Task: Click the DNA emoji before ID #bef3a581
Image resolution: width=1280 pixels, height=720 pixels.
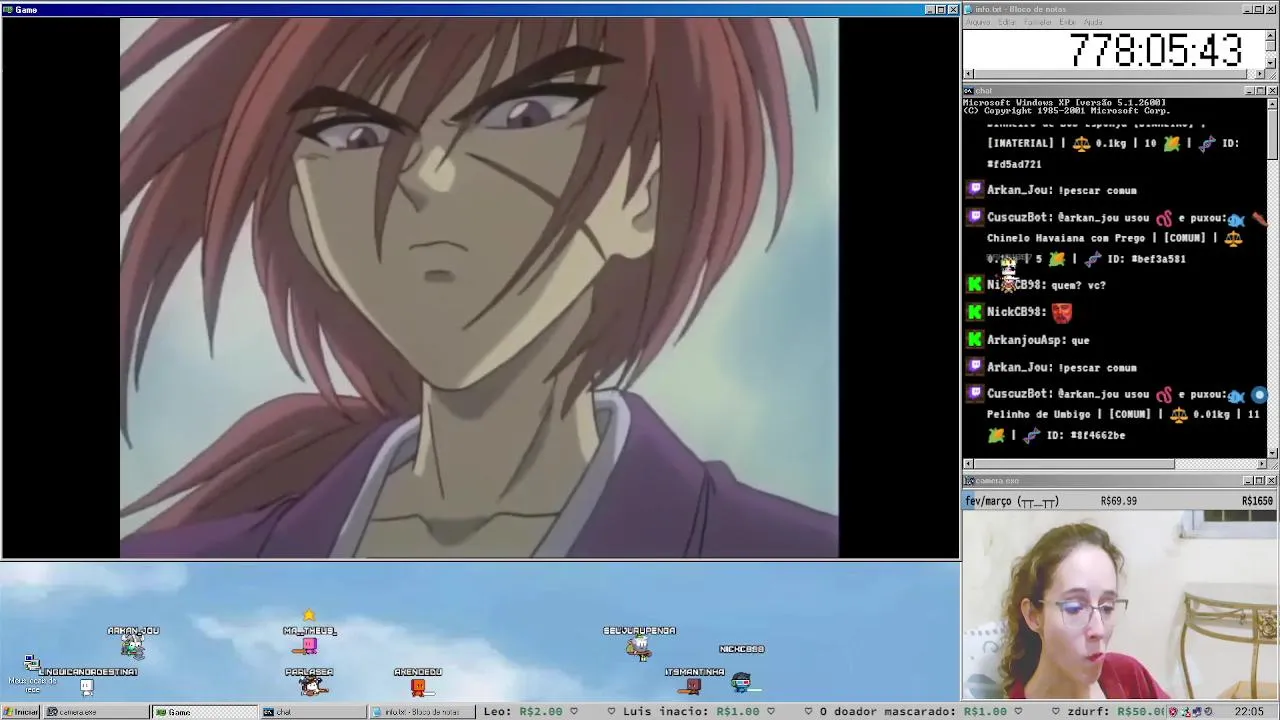Action: pyautogui.click(x=1093, y=259)
